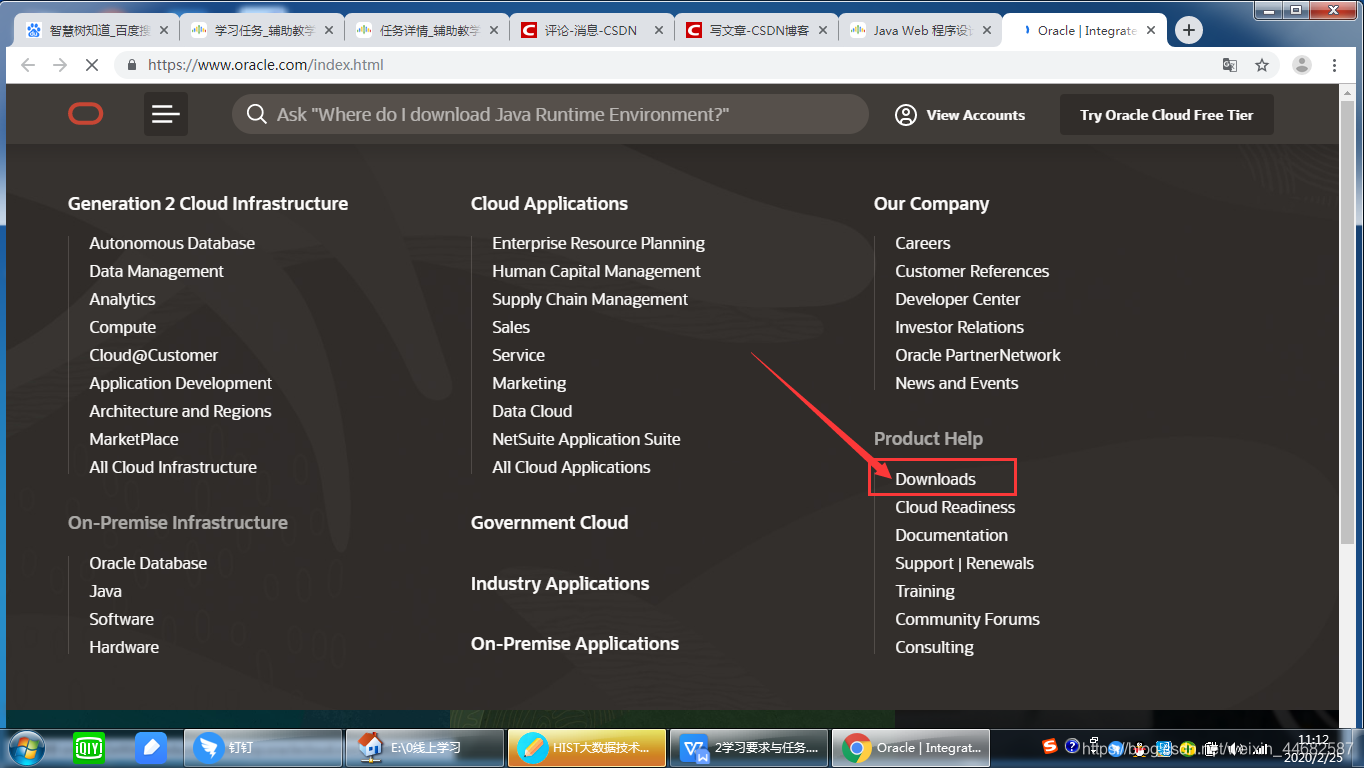Image resolution: width=1364 pixels, height=768 pixels.
Task: Switch to the 写文章-CSDN博客 tab
Action: pos(755,30)
